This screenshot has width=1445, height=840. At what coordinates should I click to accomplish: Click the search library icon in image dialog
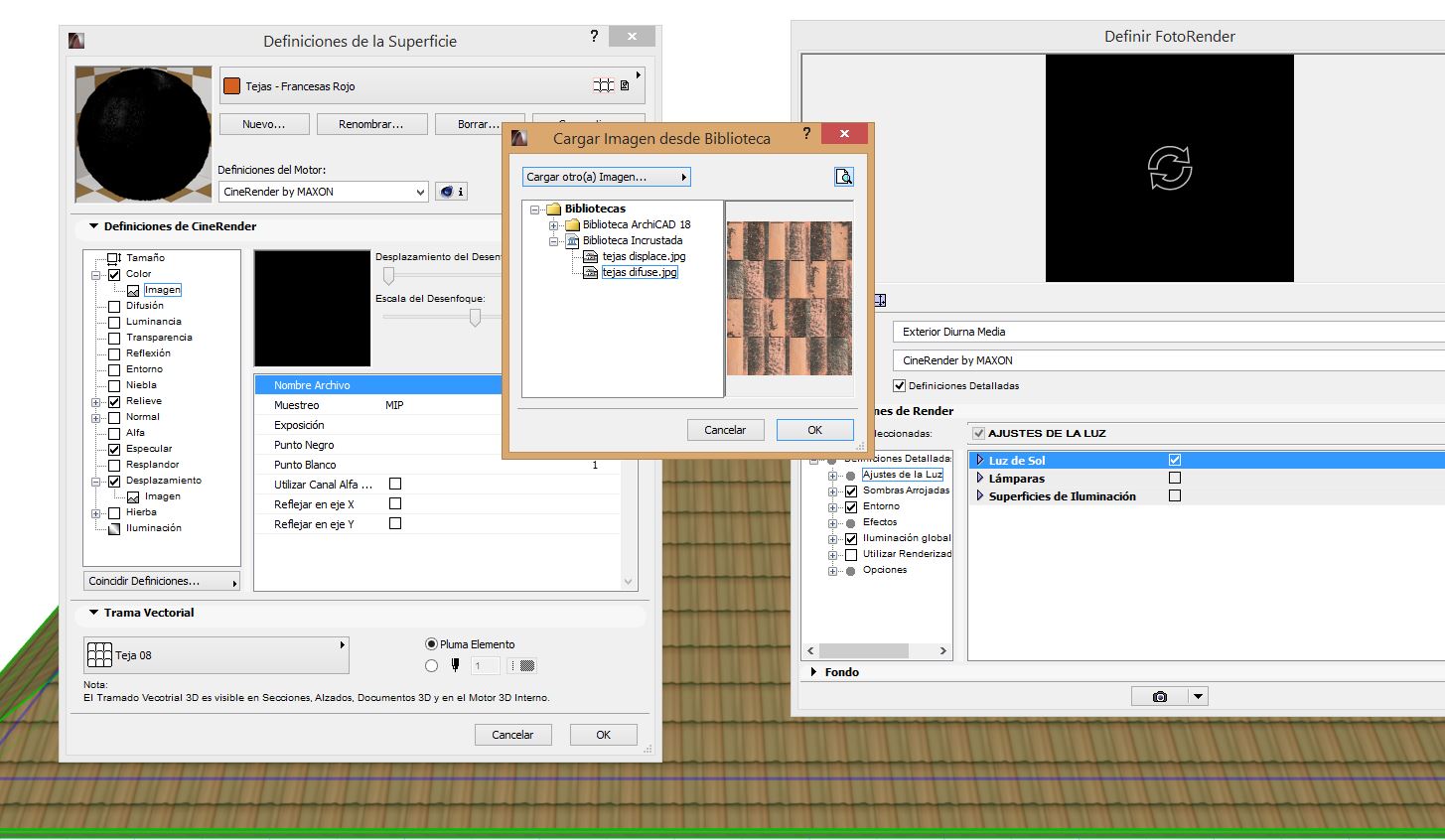click(x=843, y=177)
